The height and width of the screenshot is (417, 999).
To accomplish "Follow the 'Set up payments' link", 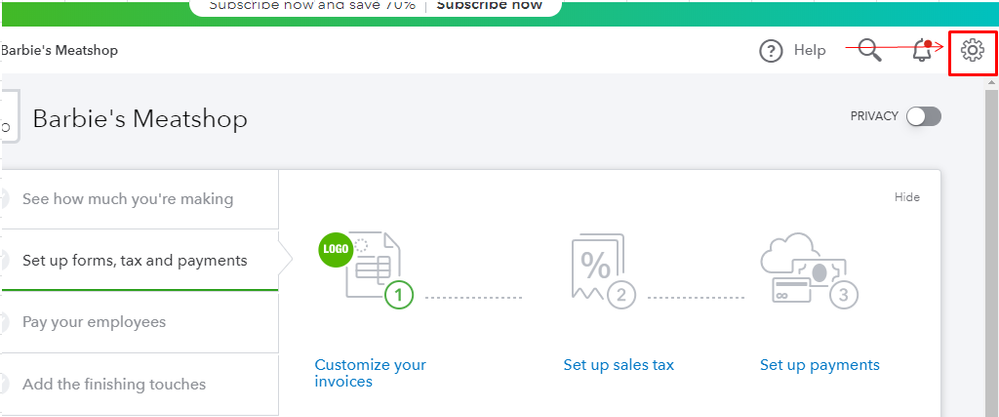I will point(819,365).
